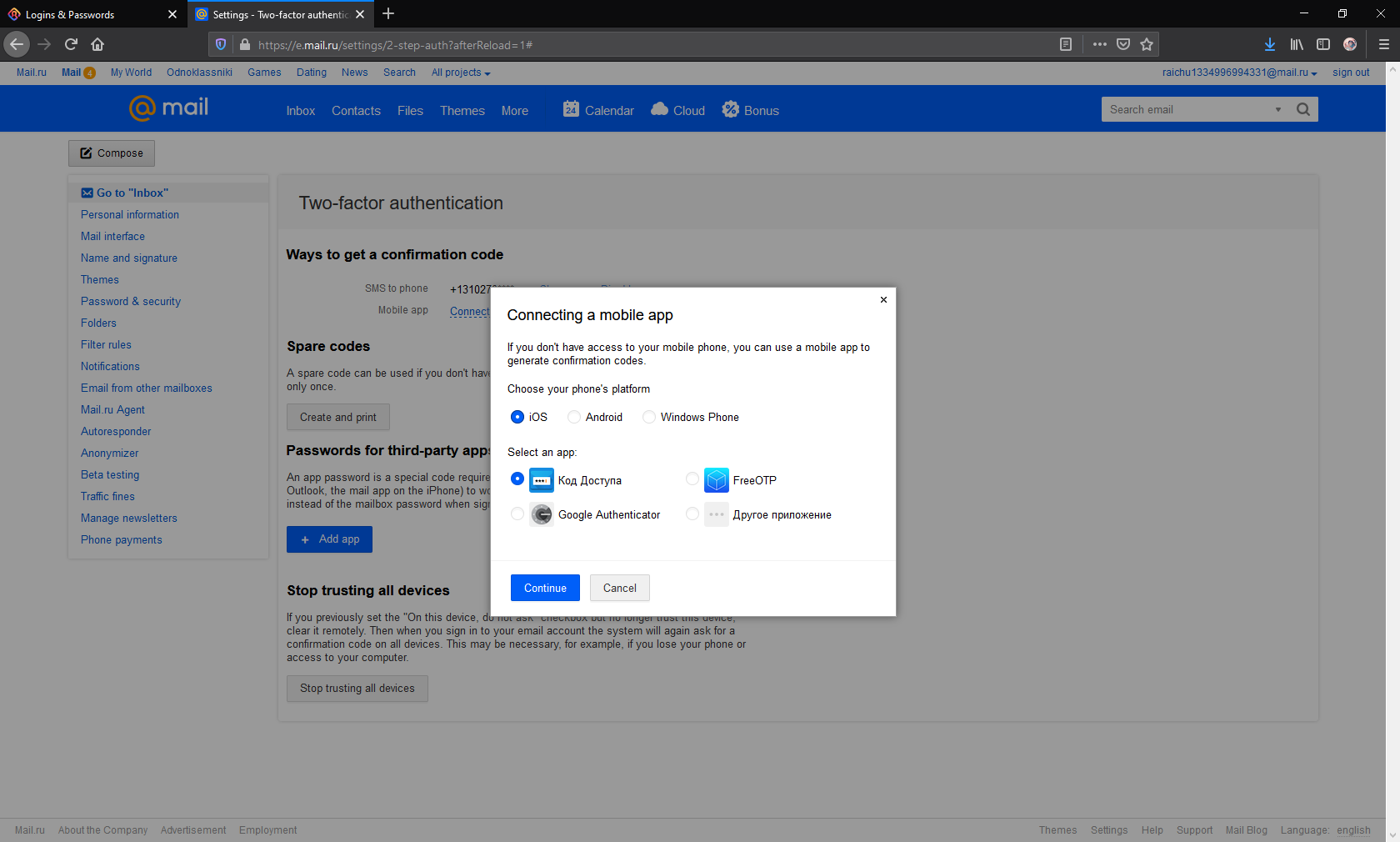
Task: Click the Compose button
Action: coord(112,153)
